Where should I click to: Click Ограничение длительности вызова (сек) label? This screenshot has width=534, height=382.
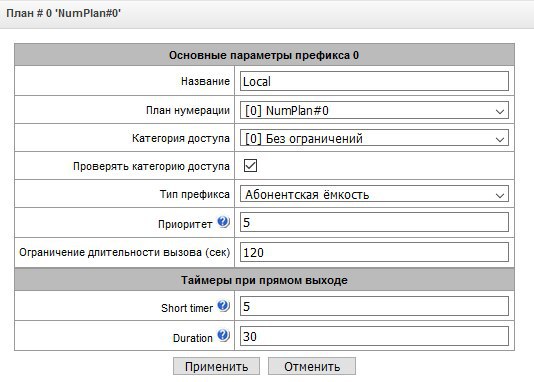coord(125,252)
